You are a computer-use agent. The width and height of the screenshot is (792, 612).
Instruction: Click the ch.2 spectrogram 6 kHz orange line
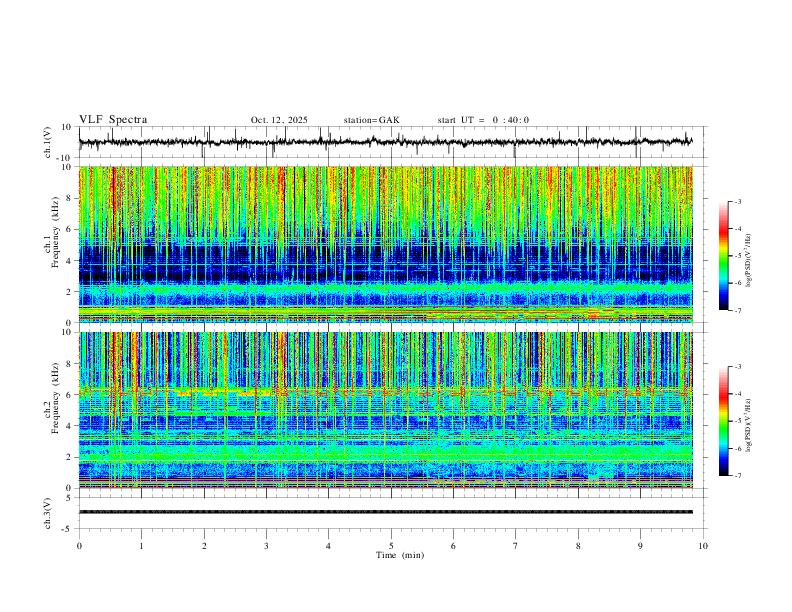tap(386, 391)
